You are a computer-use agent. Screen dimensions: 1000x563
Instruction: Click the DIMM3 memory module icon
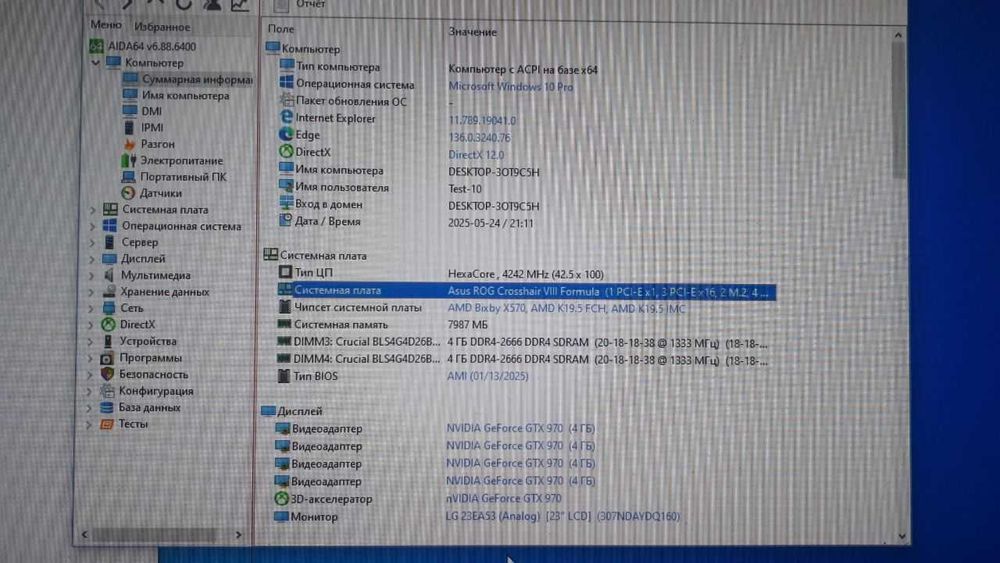pos(284,341)
